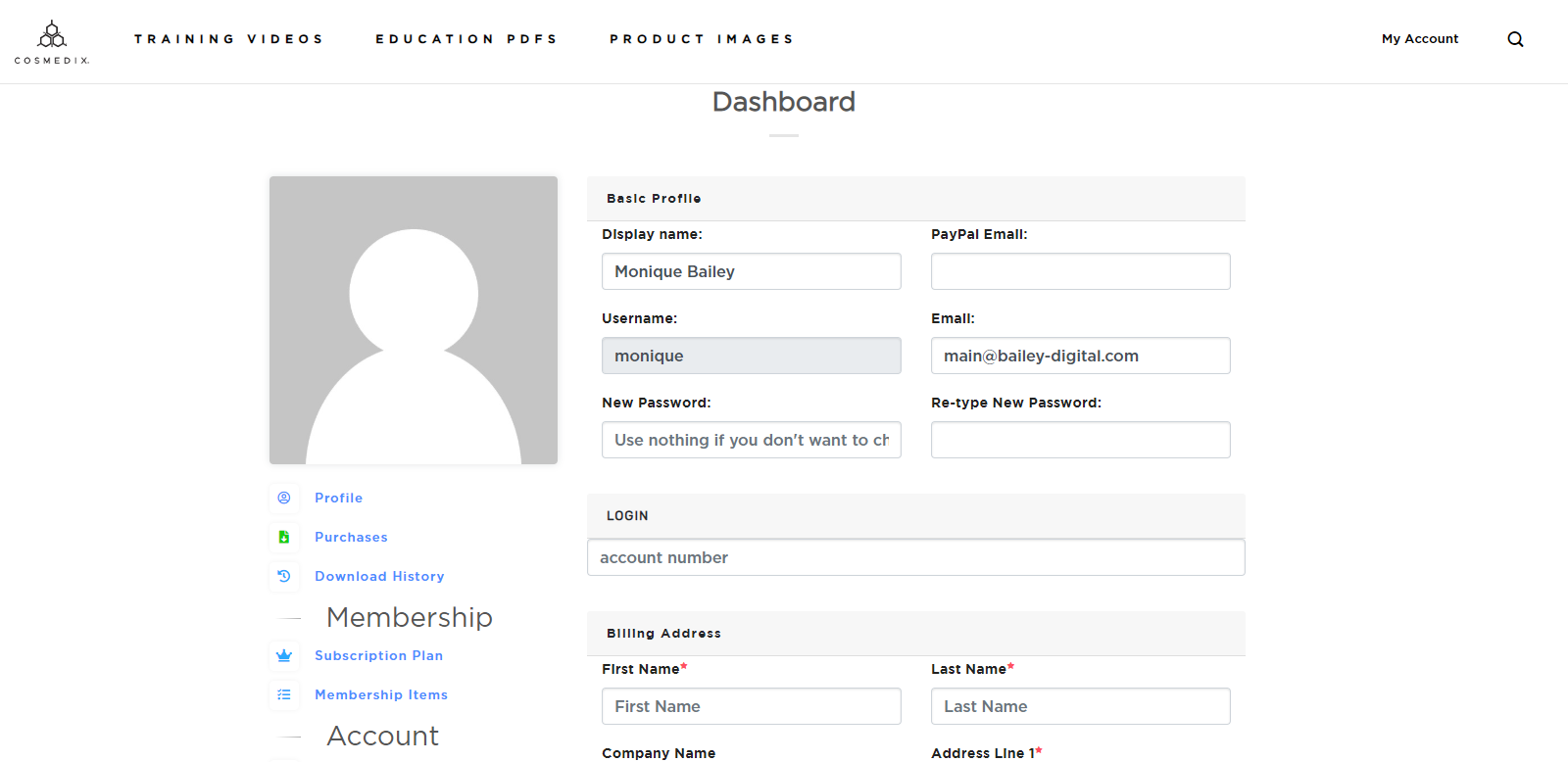
Task: Click the profile avatar placeholder image
Action: click(x=414, y=320)
